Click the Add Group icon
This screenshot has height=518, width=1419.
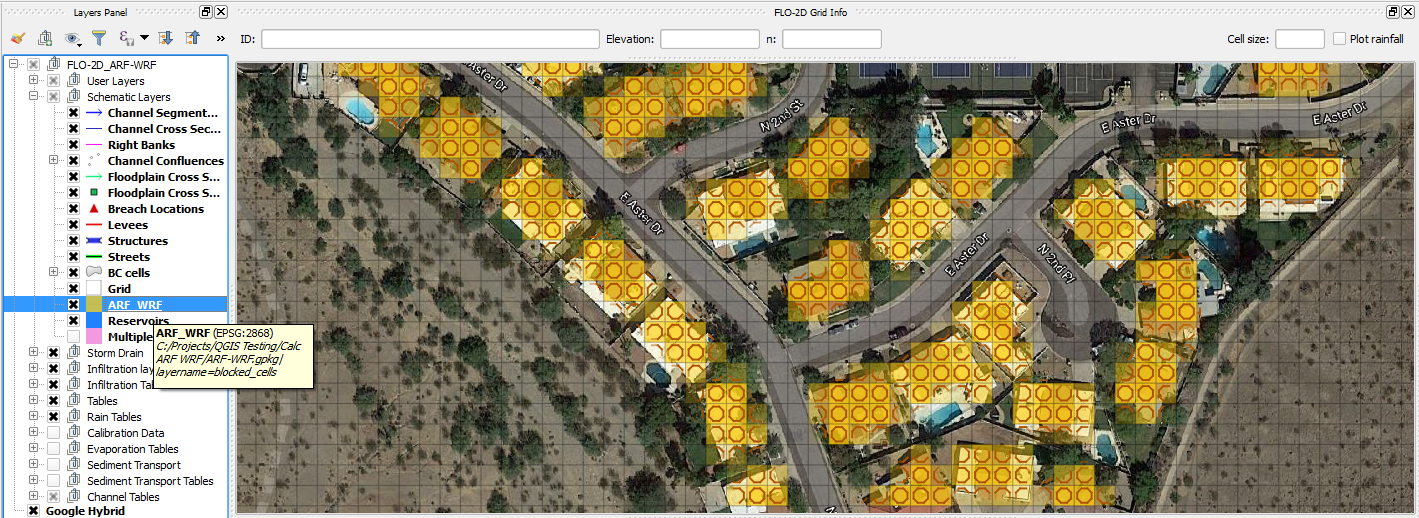click(x=45, y=39)
